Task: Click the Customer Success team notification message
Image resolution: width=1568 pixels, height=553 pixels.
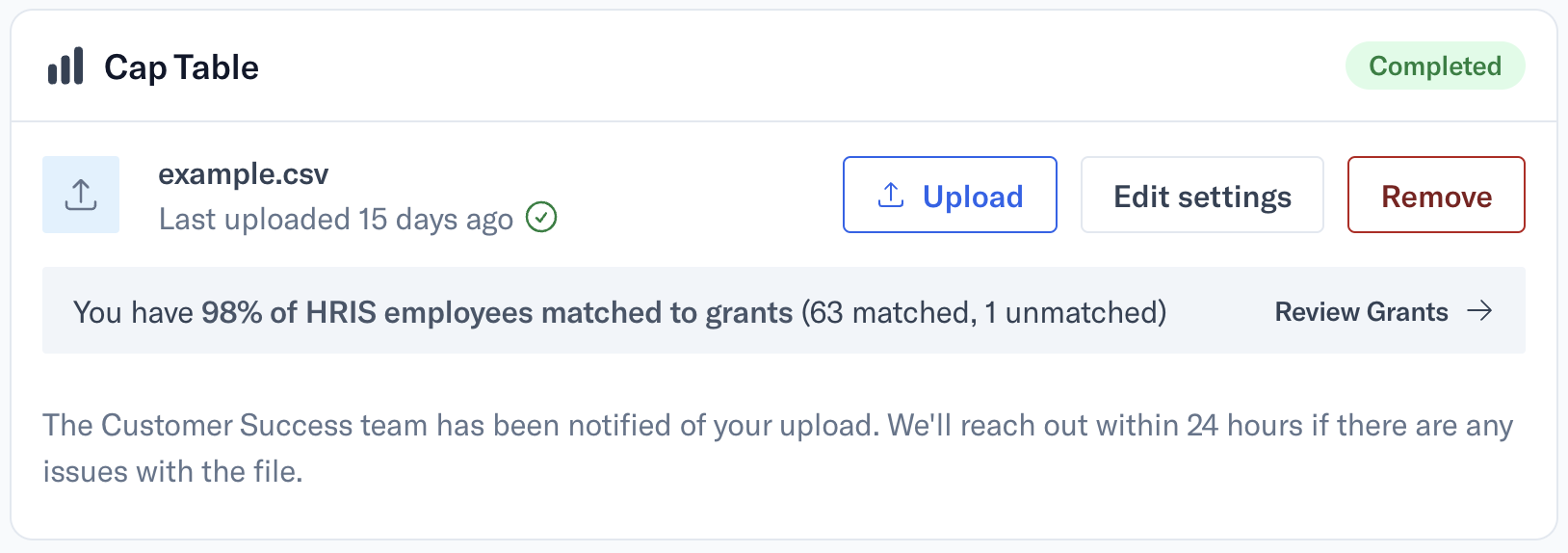Action: pos(778,448)
